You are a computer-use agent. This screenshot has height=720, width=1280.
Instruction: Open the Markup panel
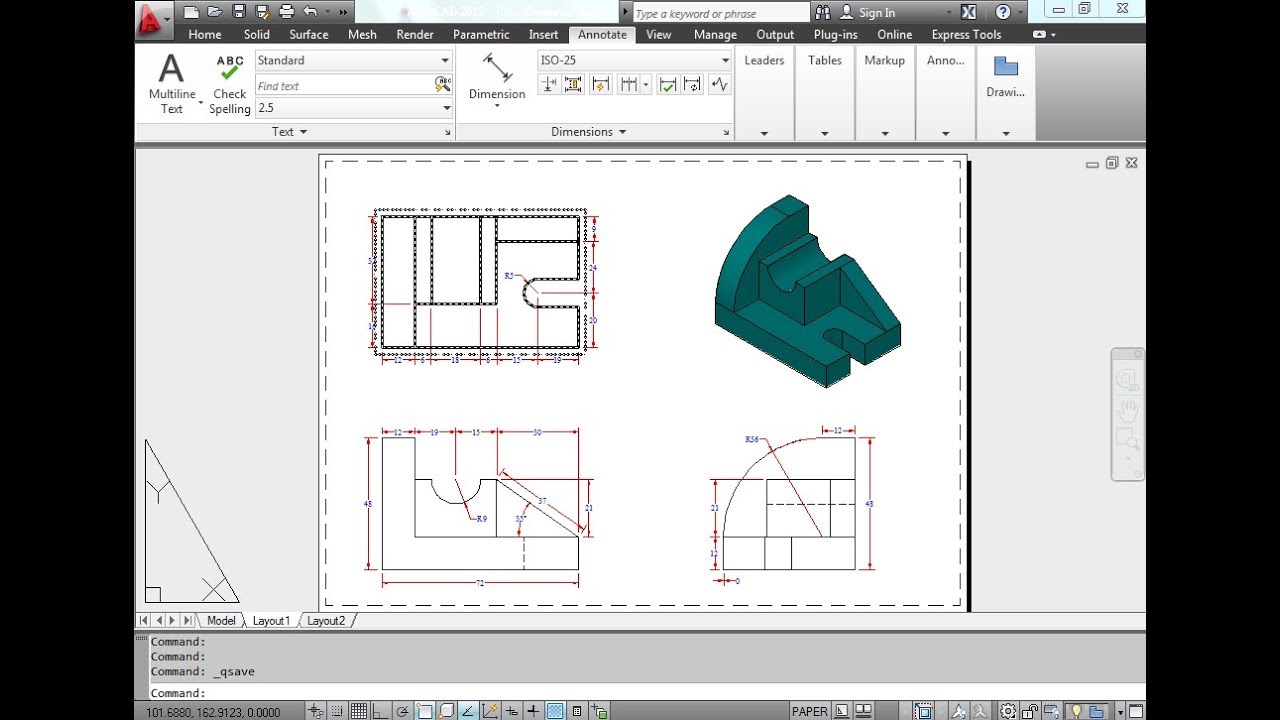click(885, 93)
